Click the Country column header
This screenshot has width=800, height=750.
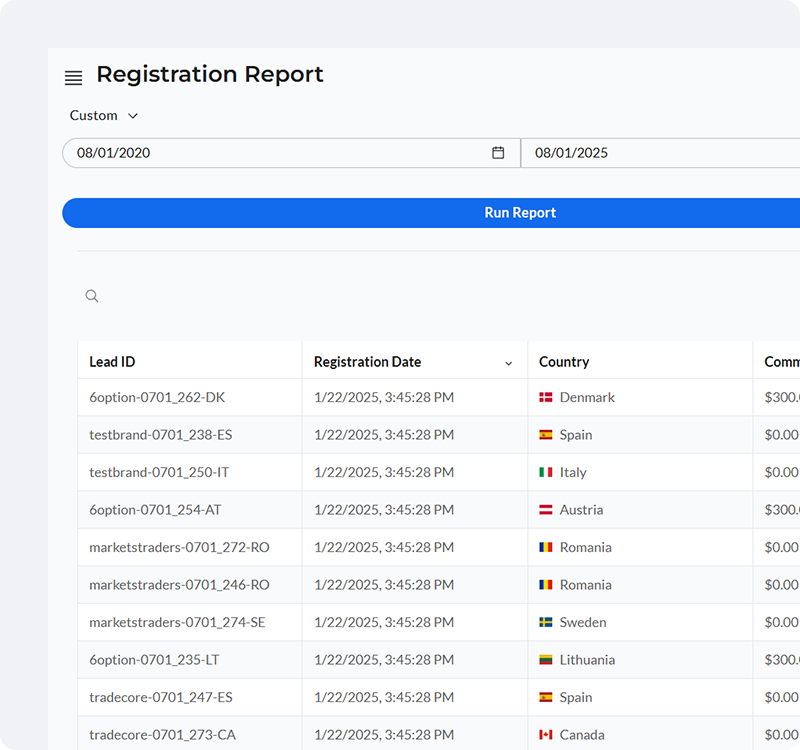564,362
